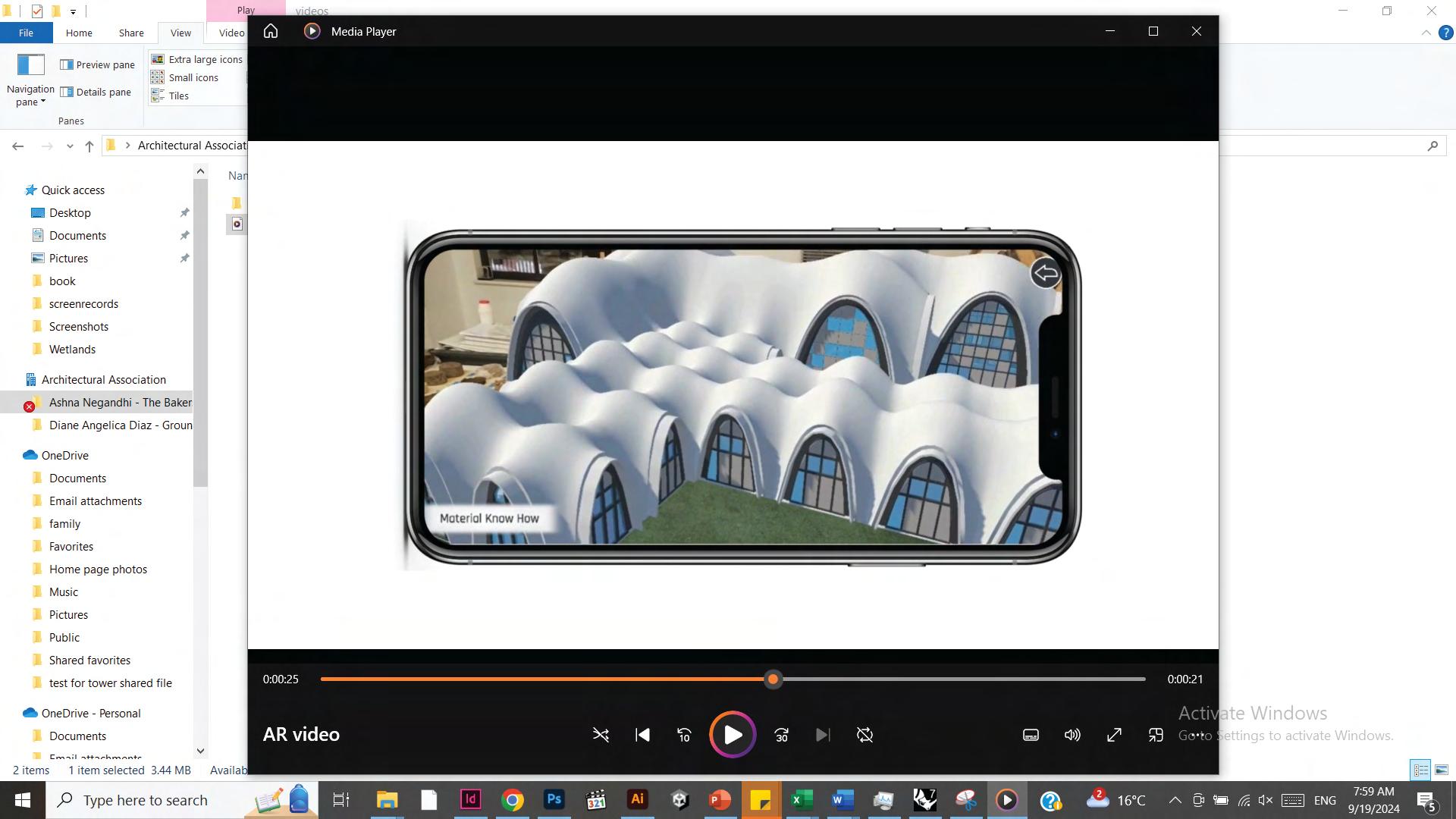Skip forward 30 seconds
Image resolution: width=1456 pixels, height=819 pixels.
781,735
